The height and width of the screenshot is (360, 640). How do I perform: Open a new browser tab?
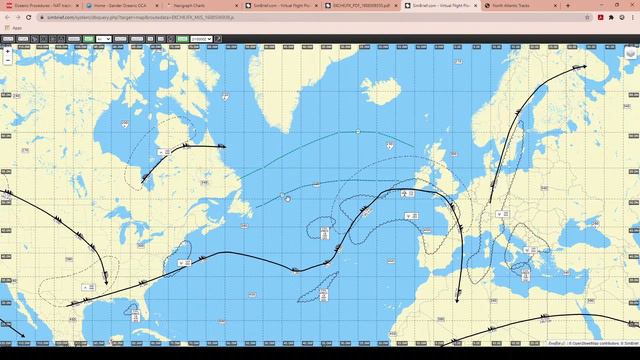[568, 6]
